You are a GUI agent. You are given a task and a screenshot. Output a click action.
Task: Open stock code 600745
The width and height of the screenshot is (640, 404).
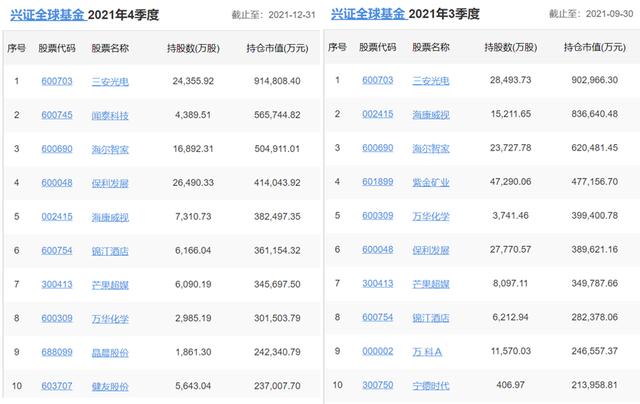(x=57, y=115)
